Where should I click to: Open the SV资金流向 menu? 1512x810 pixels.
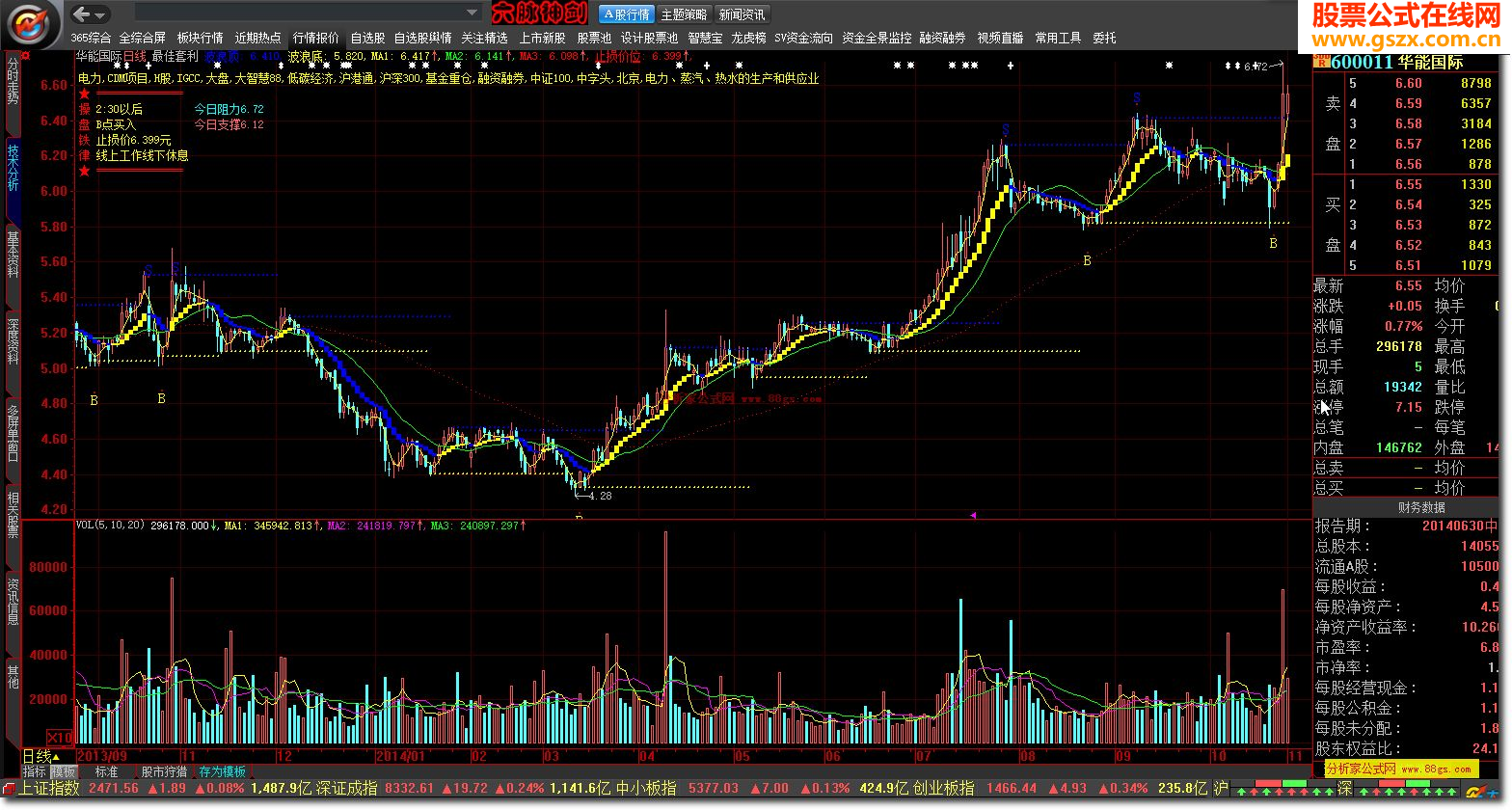[x=803, y=38]
